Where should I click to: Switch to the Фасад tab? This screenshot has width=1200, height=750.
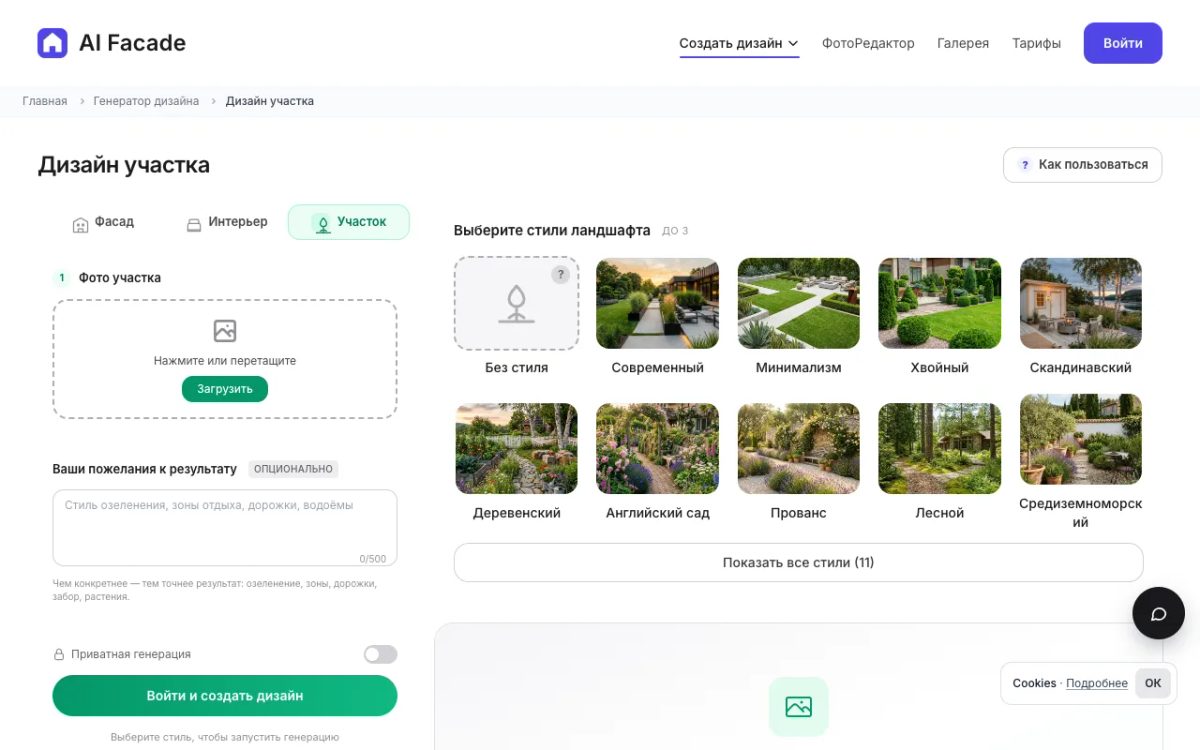(103, 222)
